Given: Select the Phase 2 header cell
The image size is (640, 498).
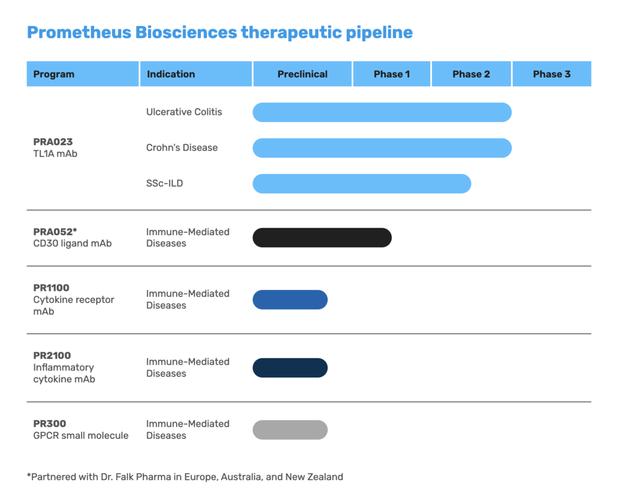Looking at the screenshot, I should pyautogui.click(x=471, y=74).
